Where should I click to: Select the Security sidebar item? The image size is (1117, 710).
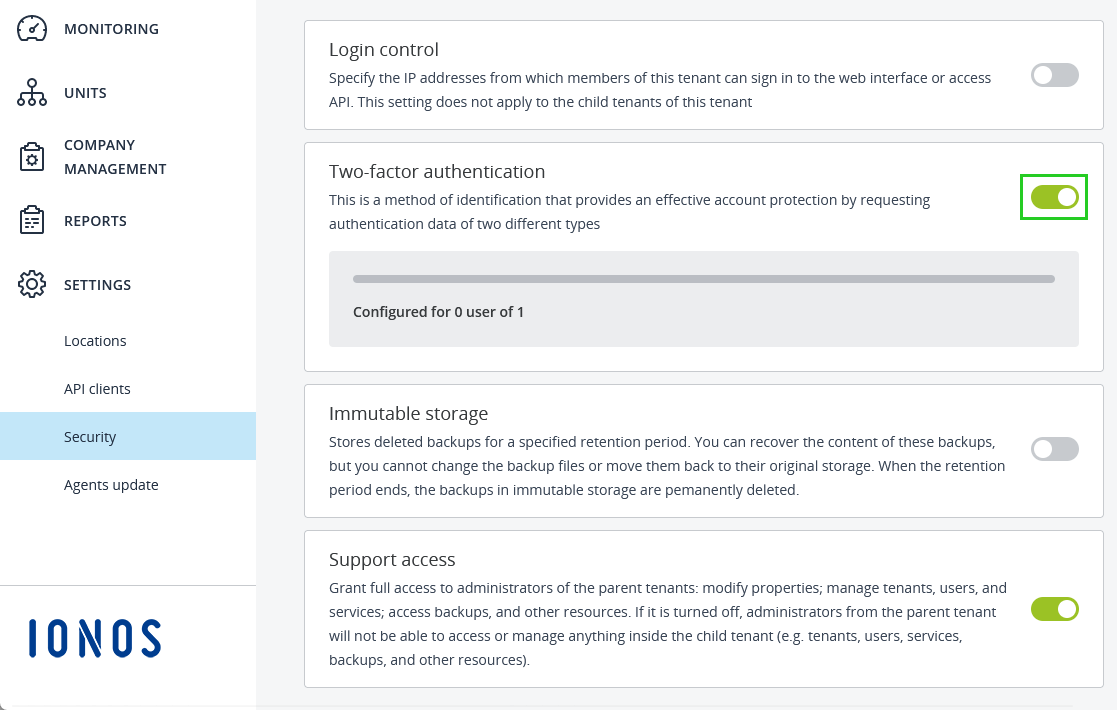coord(90,437)
